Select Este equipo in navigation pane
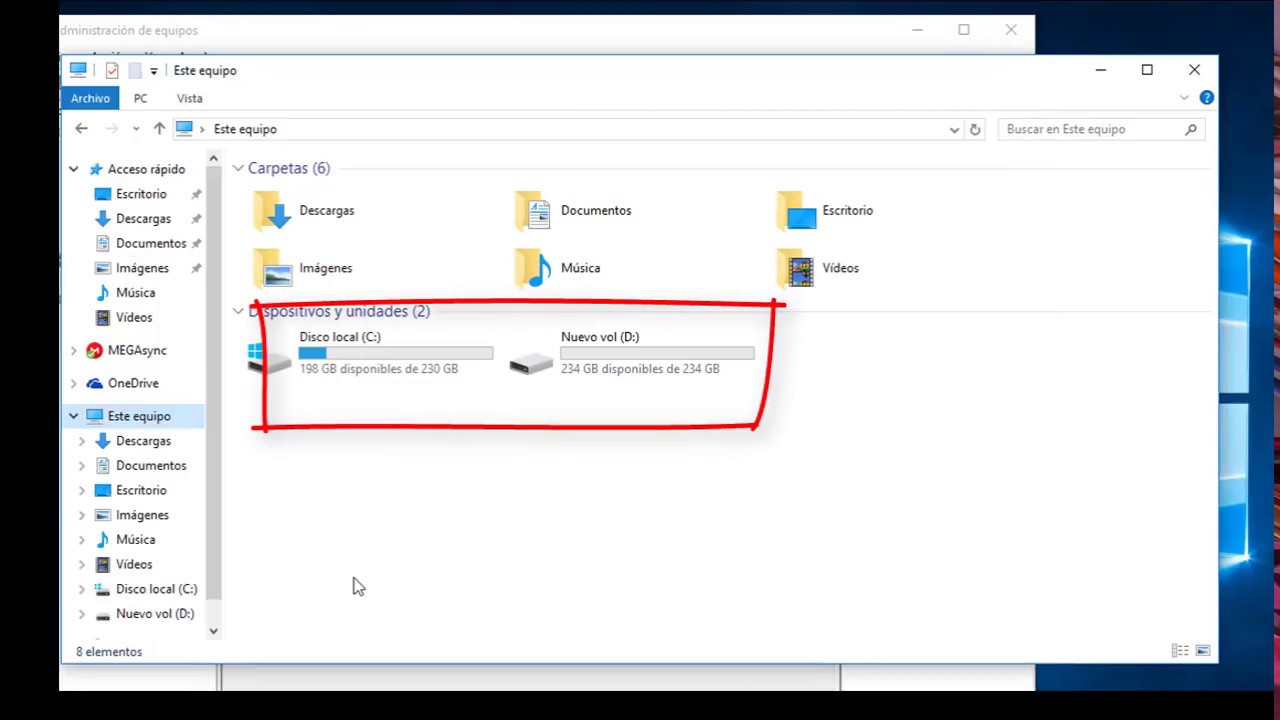The width and height of the screenshot is (1280, 720). (x=139, y=416)
